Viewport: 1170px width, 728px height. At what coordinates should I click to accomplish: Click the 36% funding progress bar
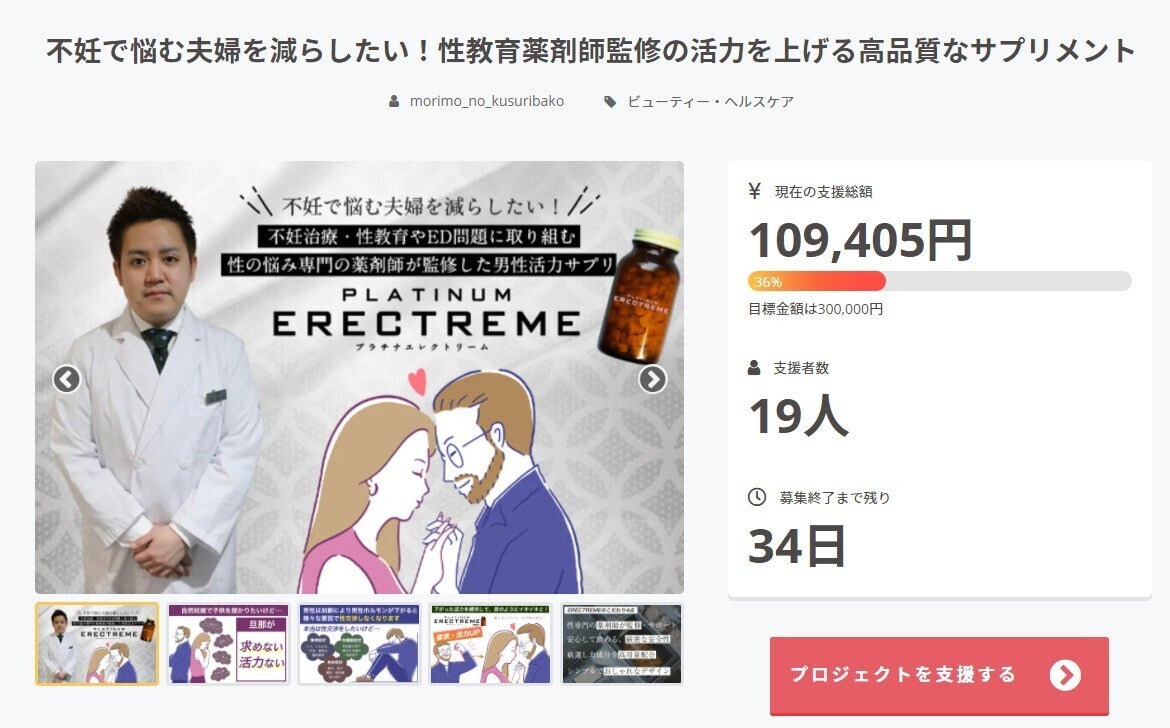(939, 281)
